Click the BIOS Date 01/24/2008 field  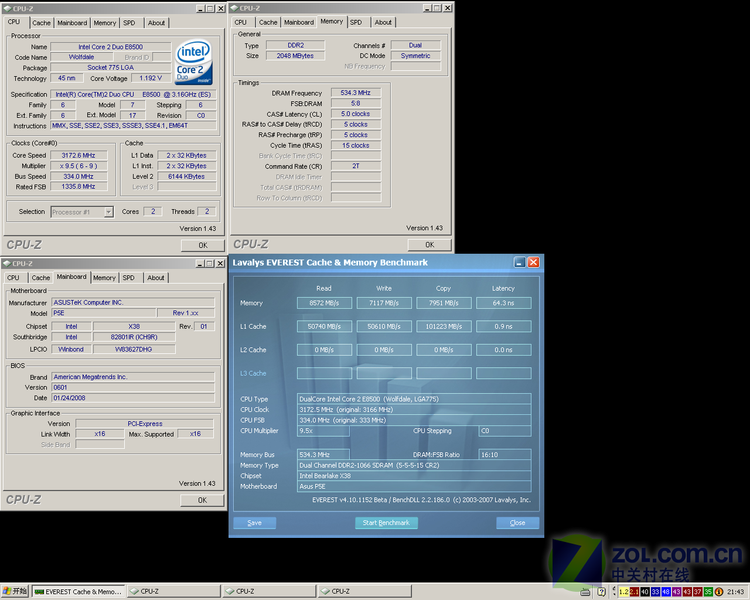point(133,398)
